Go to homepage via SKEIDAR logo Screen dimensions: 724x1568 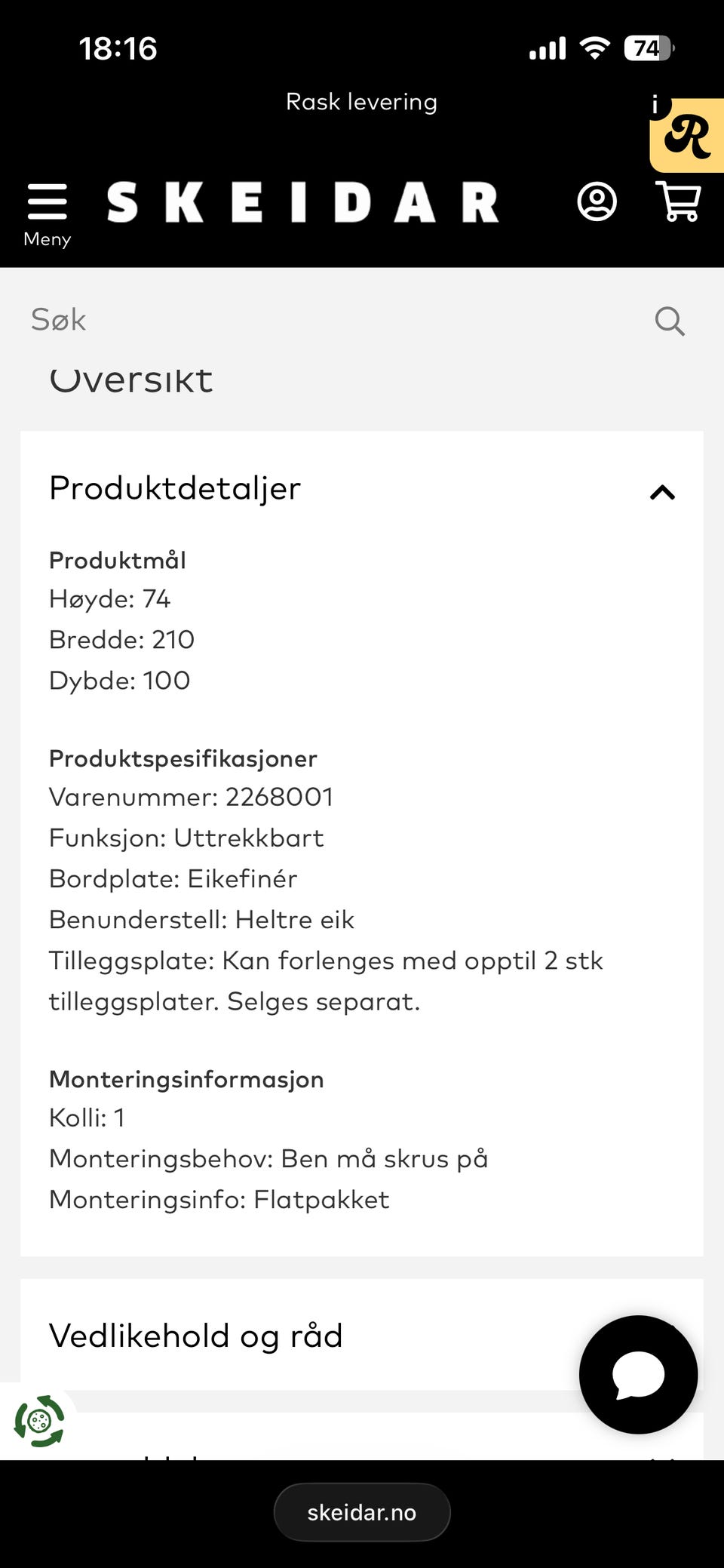click(x=302, y=202)
